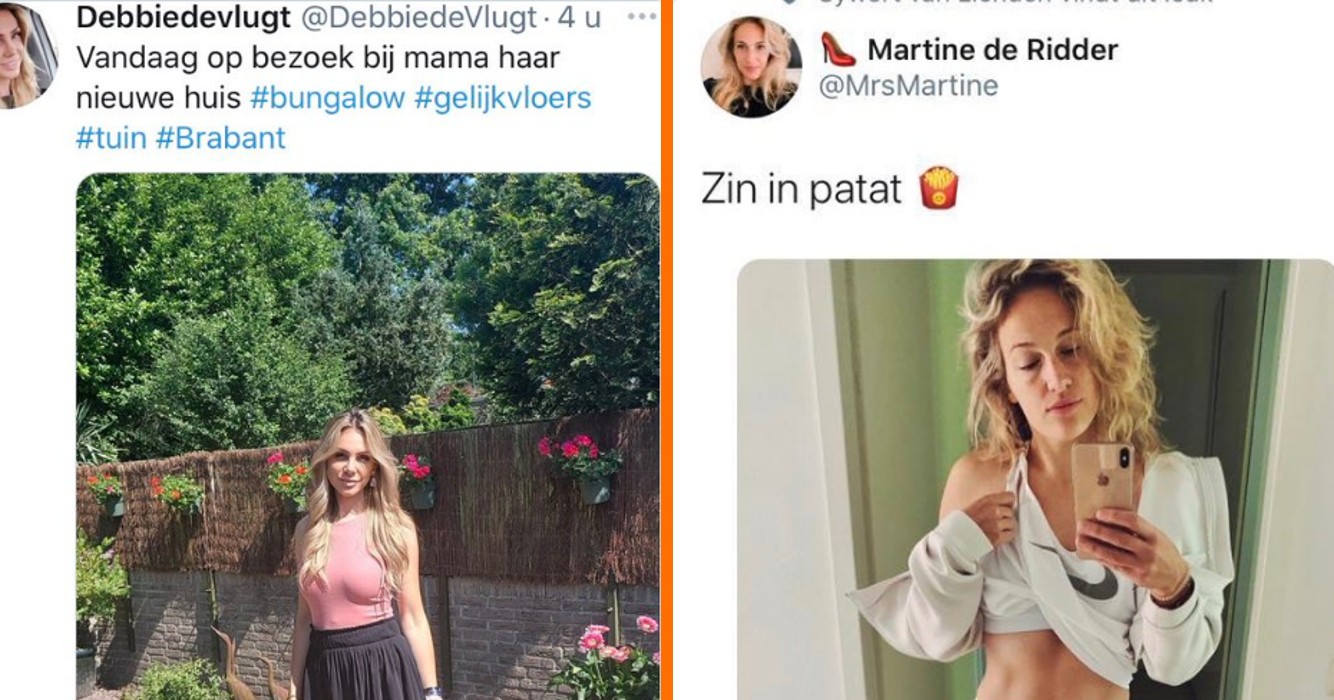Viewport: 1334px width, 700px height.
Task: Open the Martine de Ridder display name
Action: 992,49
